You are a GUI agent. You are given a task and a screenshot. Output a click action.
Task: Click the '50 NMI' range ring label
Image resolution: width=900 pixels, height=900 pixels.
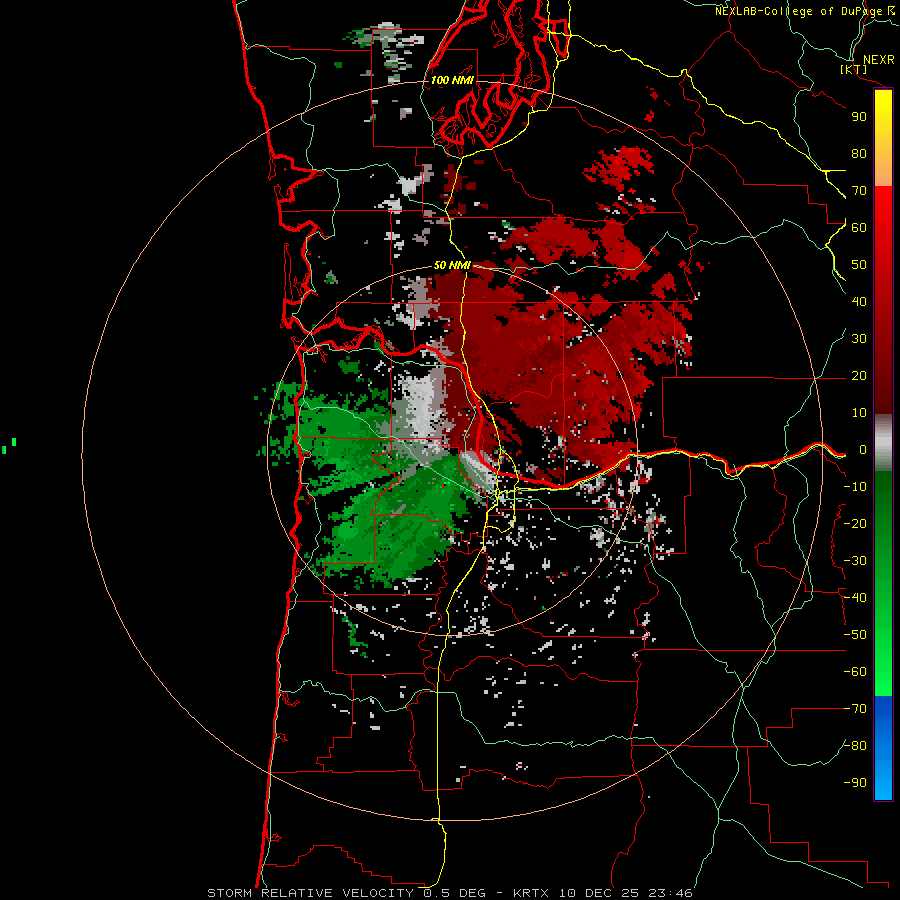click(452, 265)
